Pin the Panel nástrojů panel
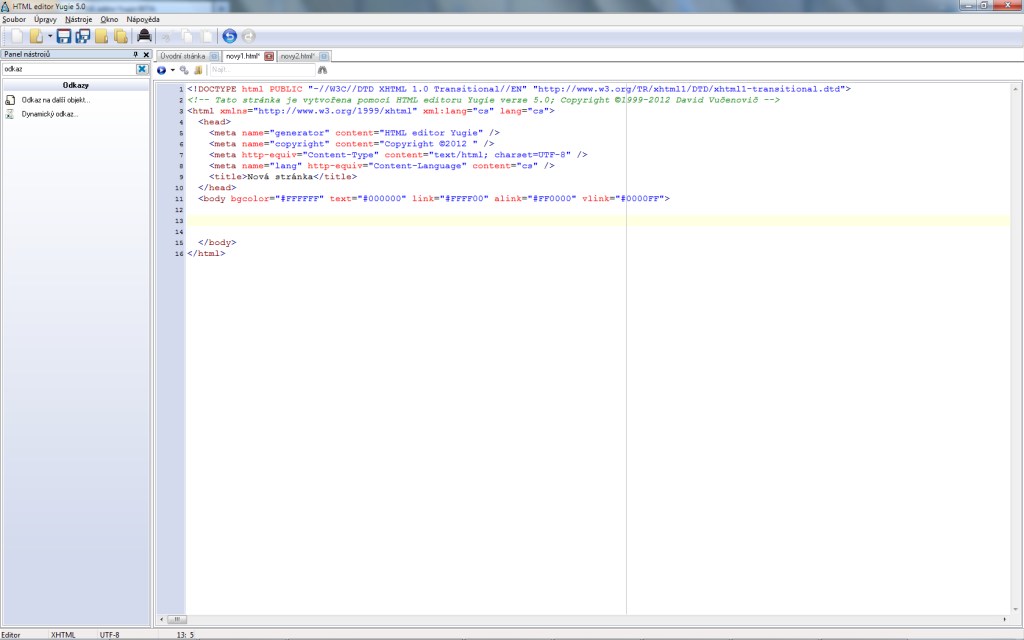 click(136, 55)
